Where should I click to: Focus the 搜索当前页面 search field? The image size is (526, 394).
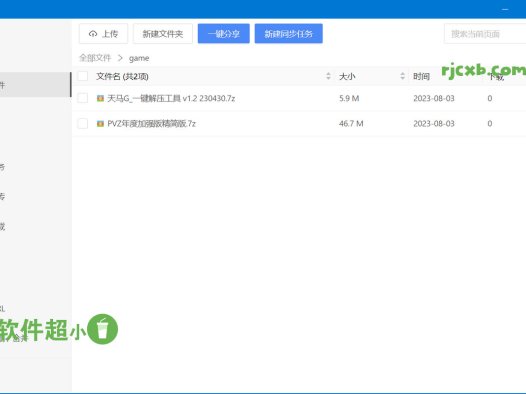tap(485, 34)
